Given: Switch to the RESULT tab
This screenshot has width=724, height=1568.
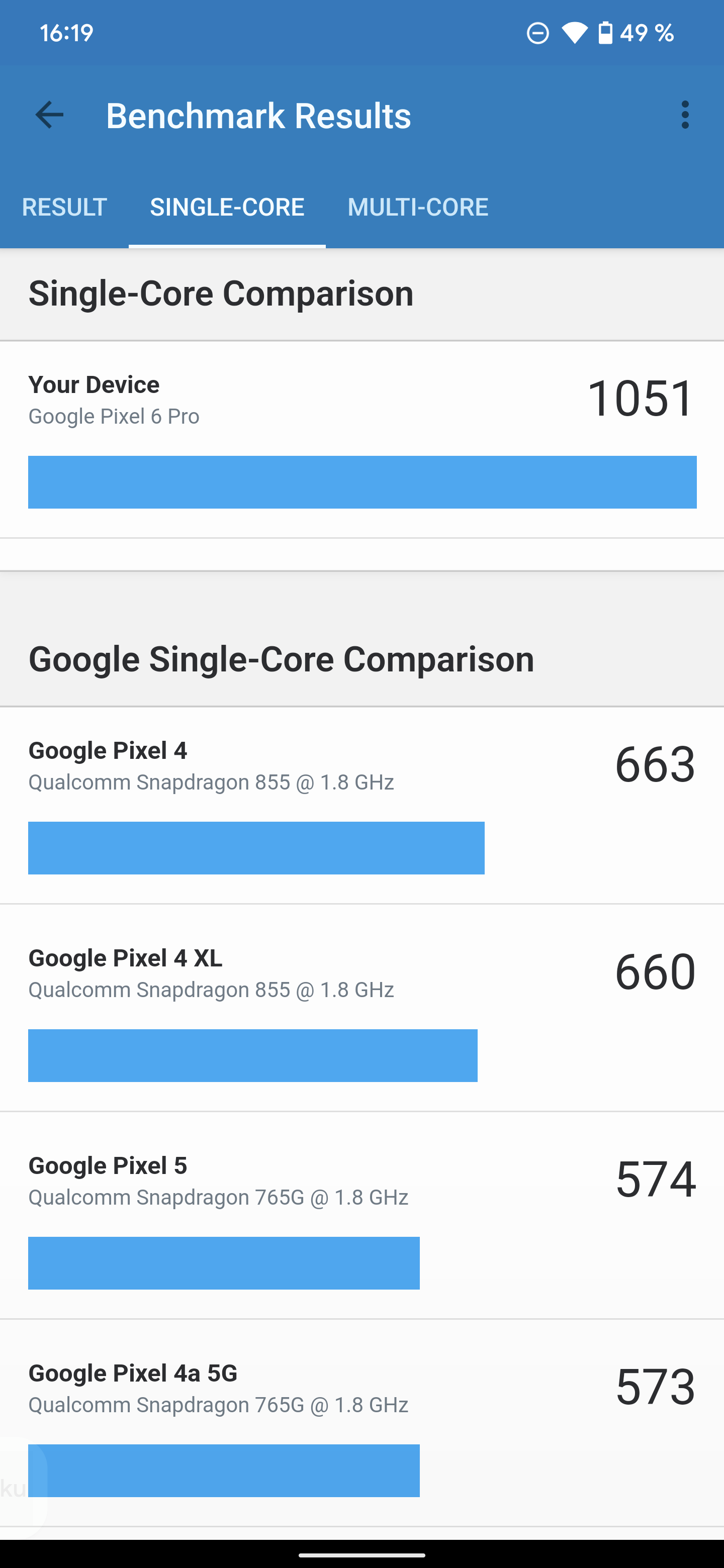Looking at the screenshot, I should (x=64, y=207).
